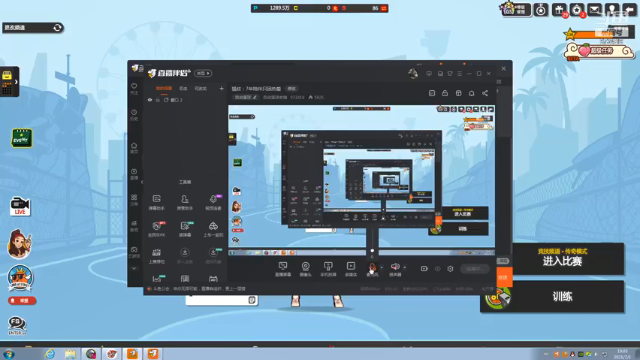Expand the down chevron at sidebar bottom
Viewport: 640px width, 360px height.
click(134, 269)
